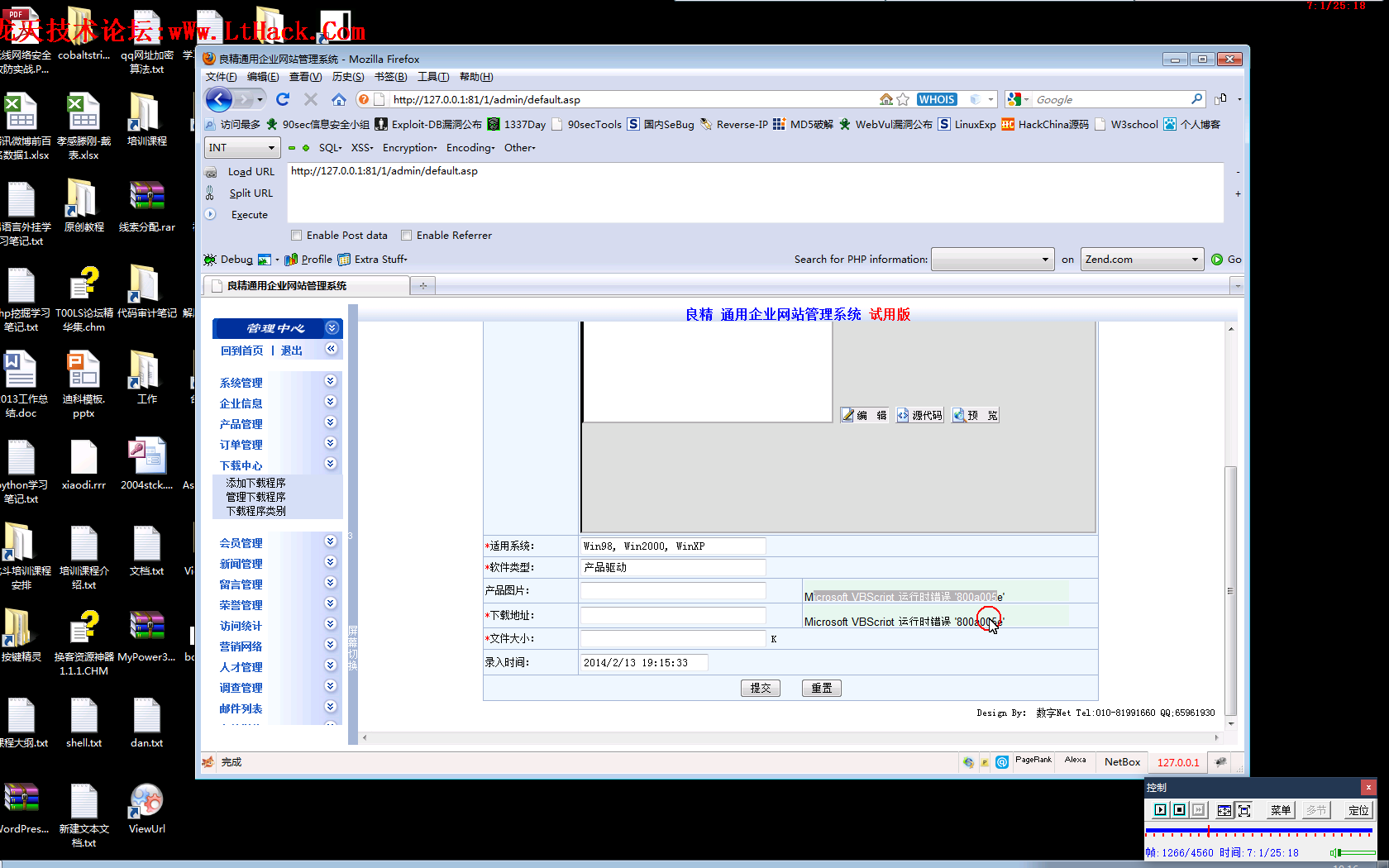Open Debug toolbar item
The width and height of the screenshot is (1389, 868).
pyautogui.click(x=229, y=260)
